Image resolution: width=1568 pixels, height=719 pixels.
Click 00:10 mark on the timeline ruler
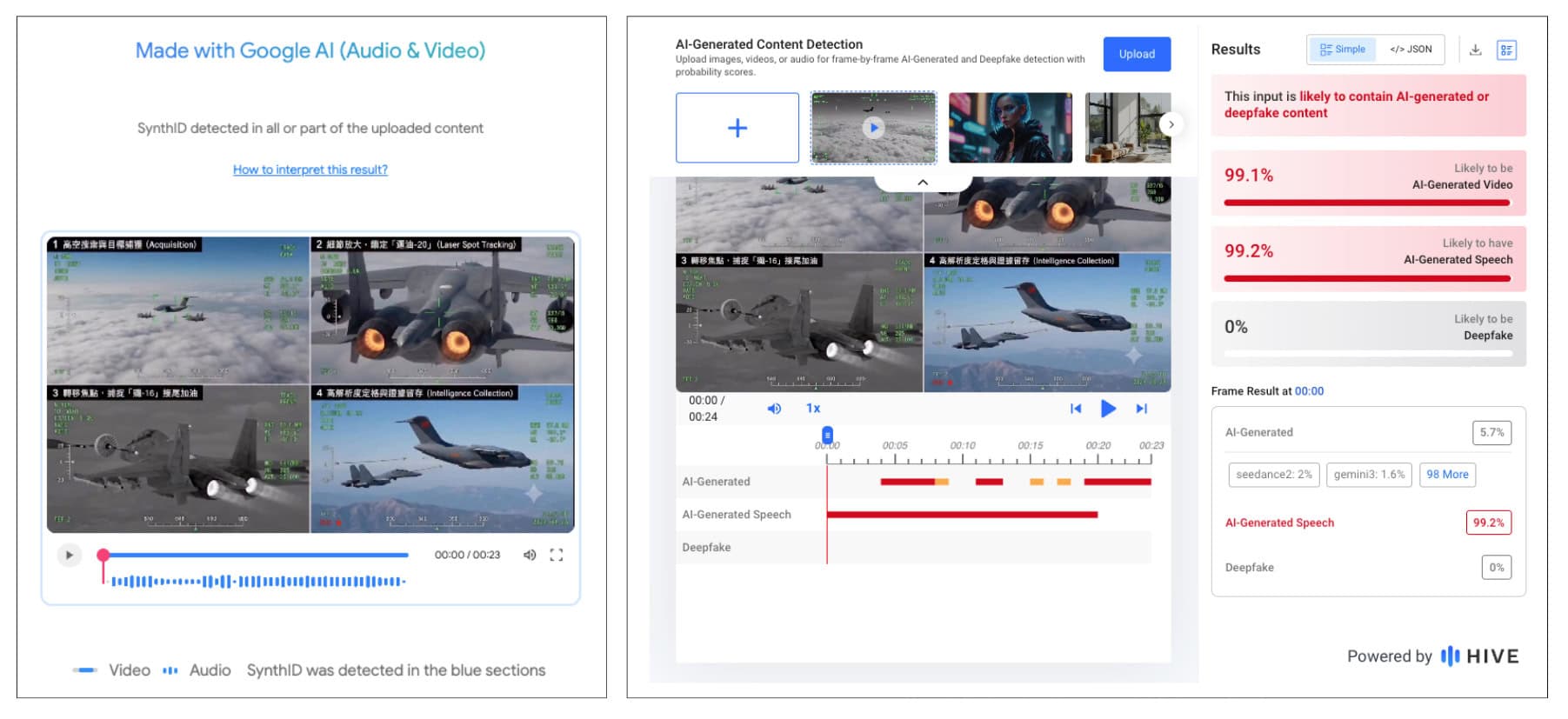point(963,445)
